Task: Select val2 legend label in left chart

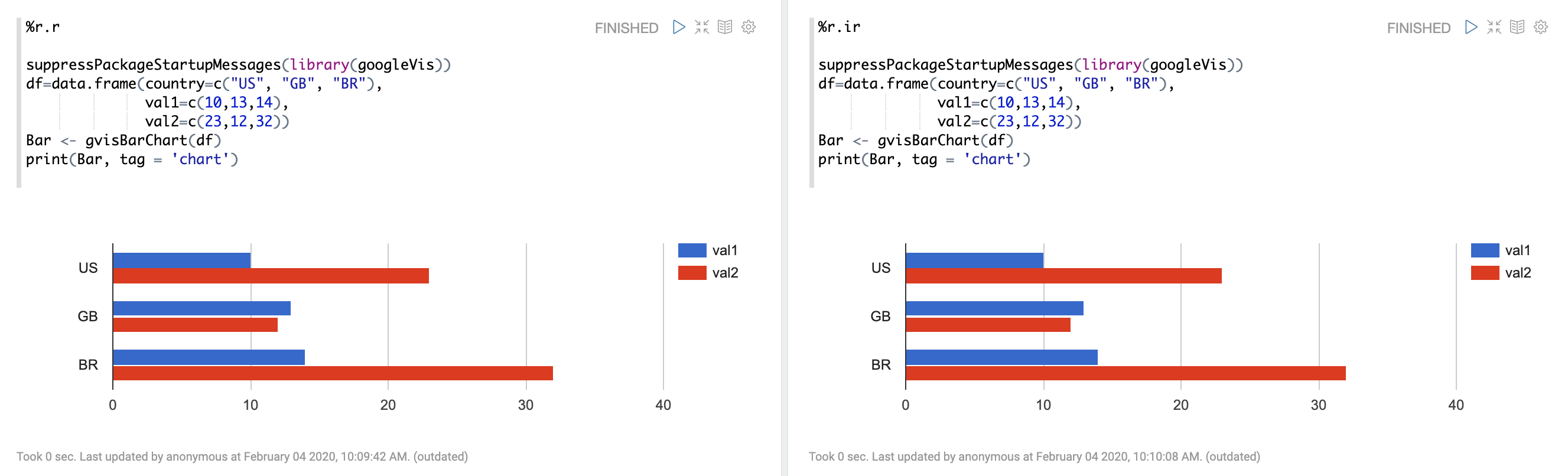Action: coord(725,273)
